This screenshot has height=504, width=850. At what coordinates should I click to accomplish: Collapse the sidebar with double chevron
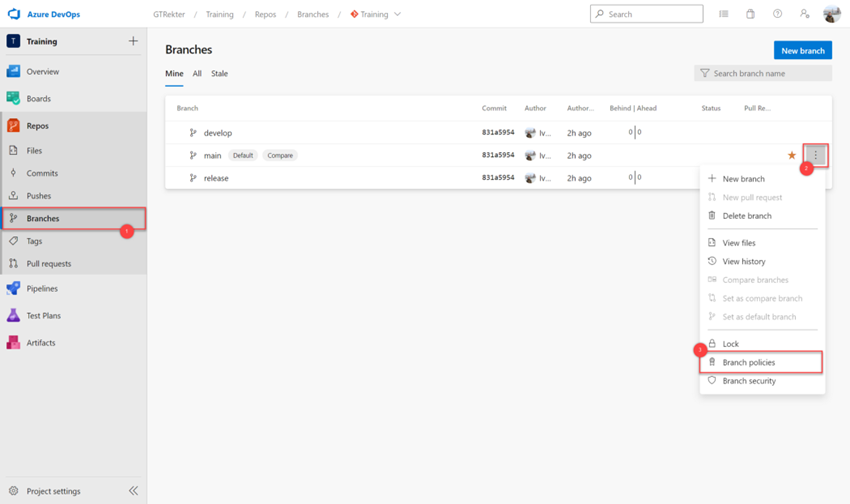pyautogui.click(x=133, y=491)
